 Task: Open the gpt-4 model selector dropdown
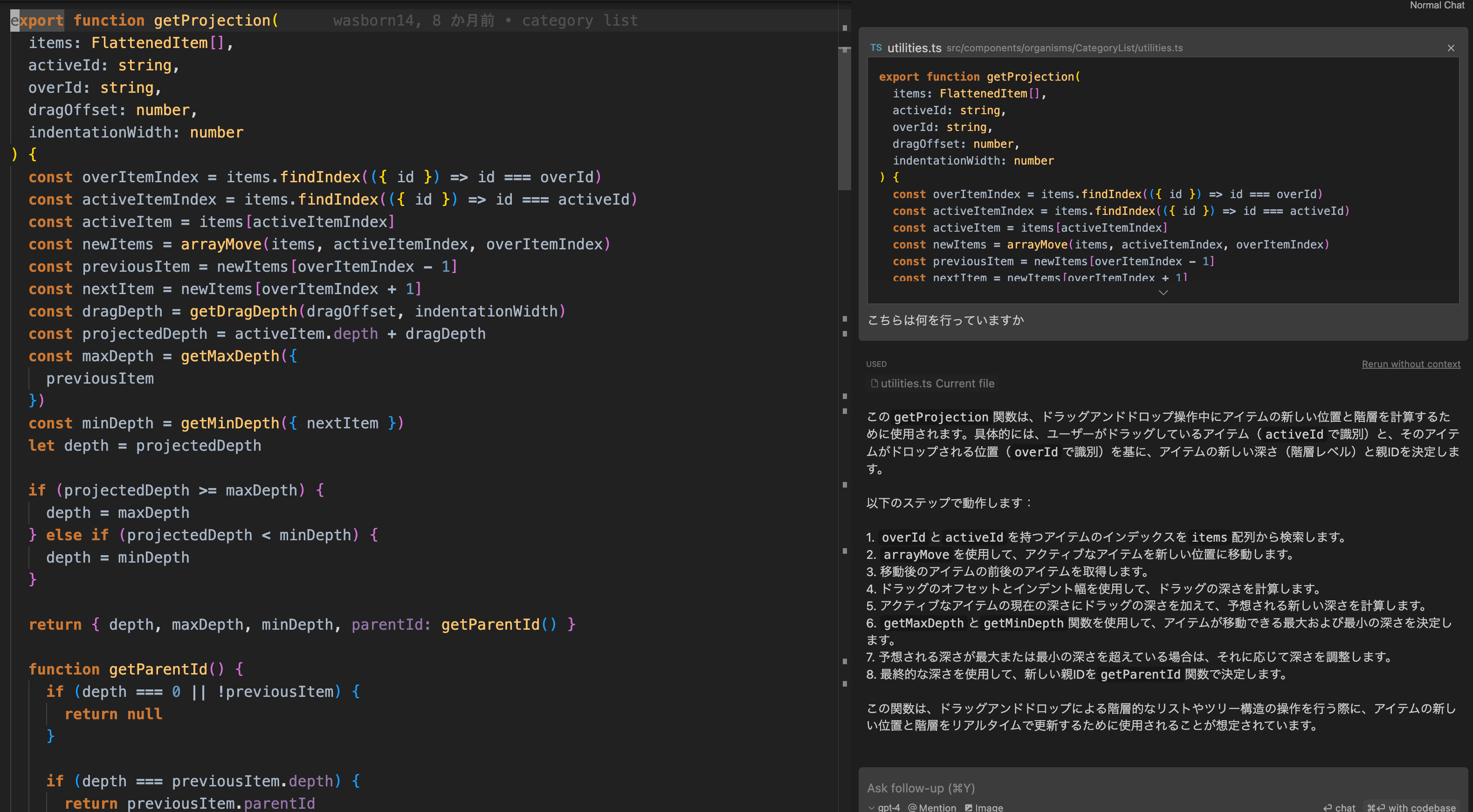coord(888,807)
